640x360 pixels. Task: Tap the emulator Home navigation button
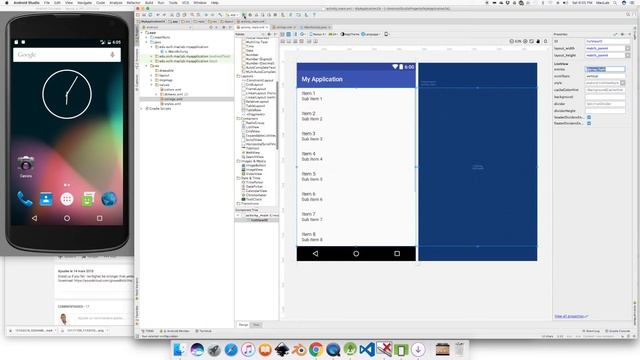point(67,218)
